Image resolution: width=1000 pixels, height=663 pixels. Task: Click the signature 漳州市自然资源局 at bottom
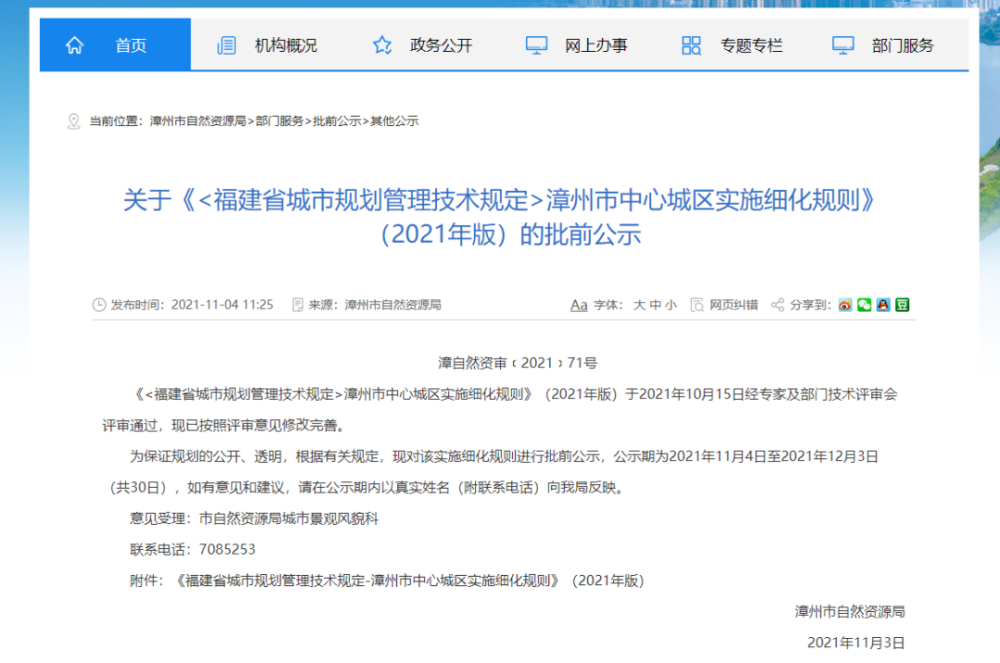849,612
